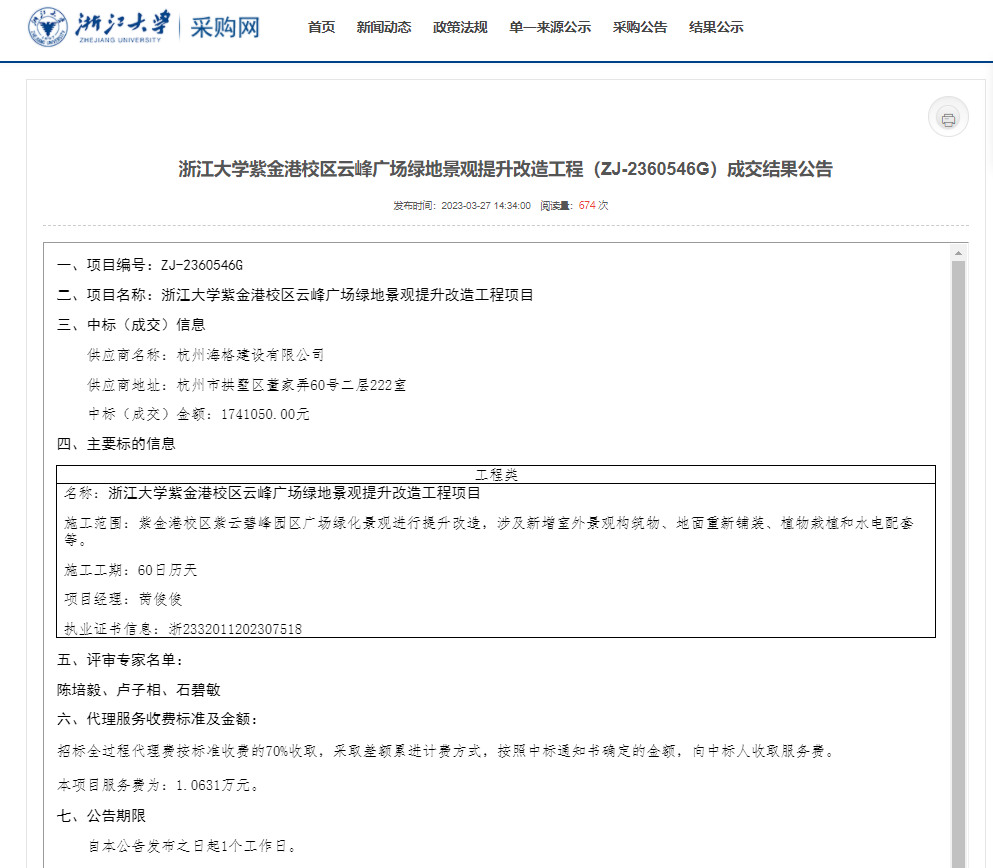Click 五、评审专家名单 heading
Screen dimensions: 993x868
pos(120,660)
